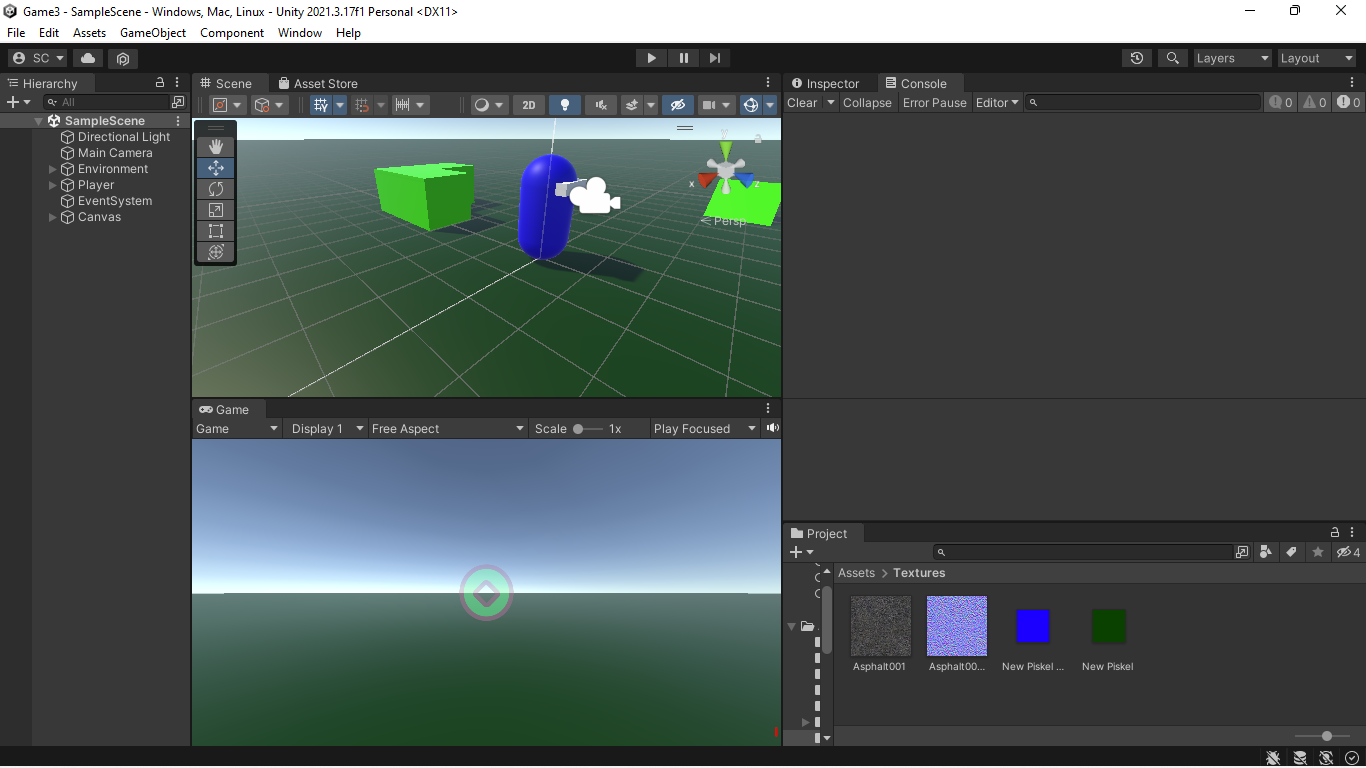The image size is (1366, 768).
Task: Select the Rect transform tool
Action: (215, 231)
